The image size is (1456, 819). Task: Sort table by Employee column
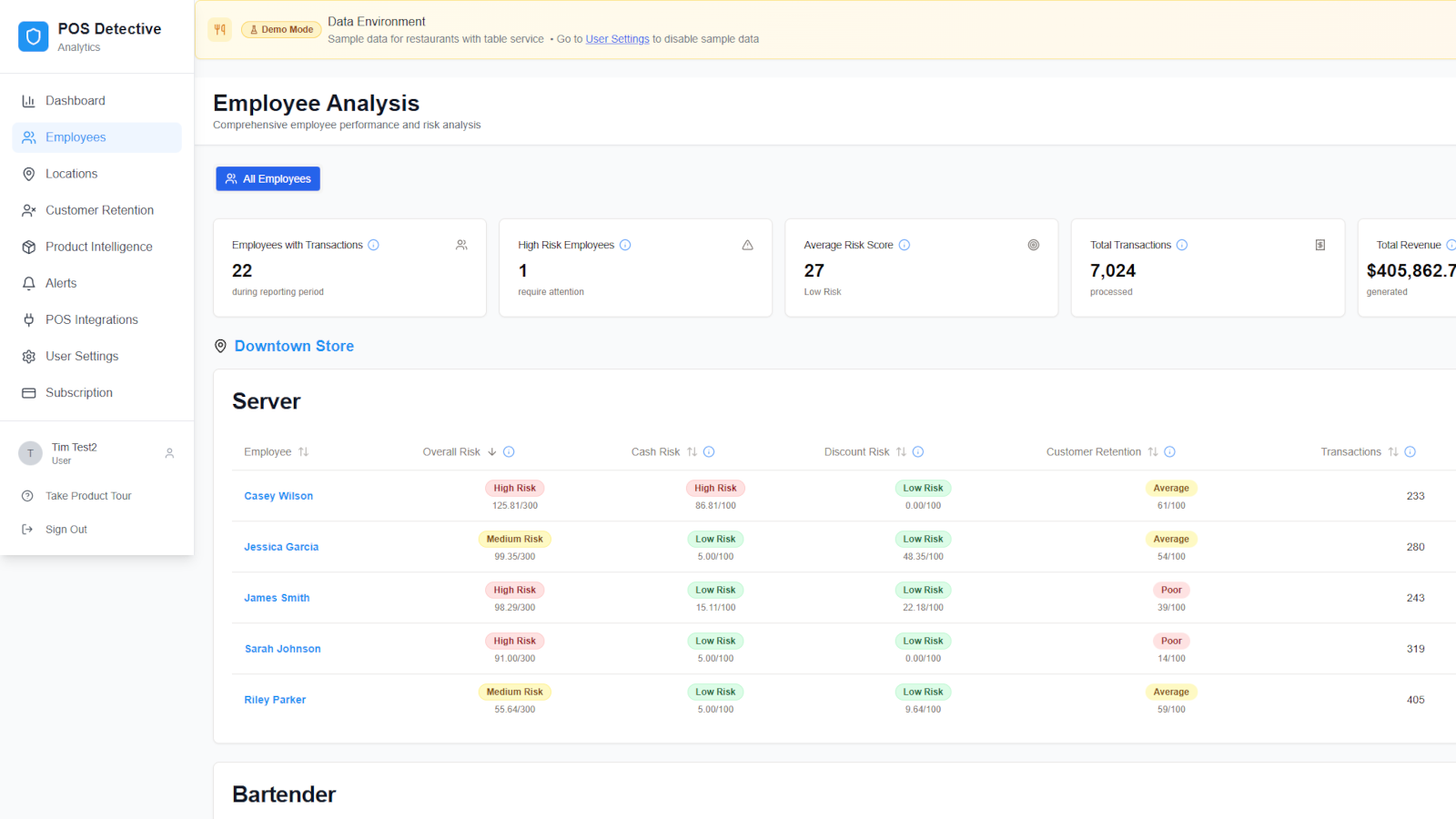(303, 452)
